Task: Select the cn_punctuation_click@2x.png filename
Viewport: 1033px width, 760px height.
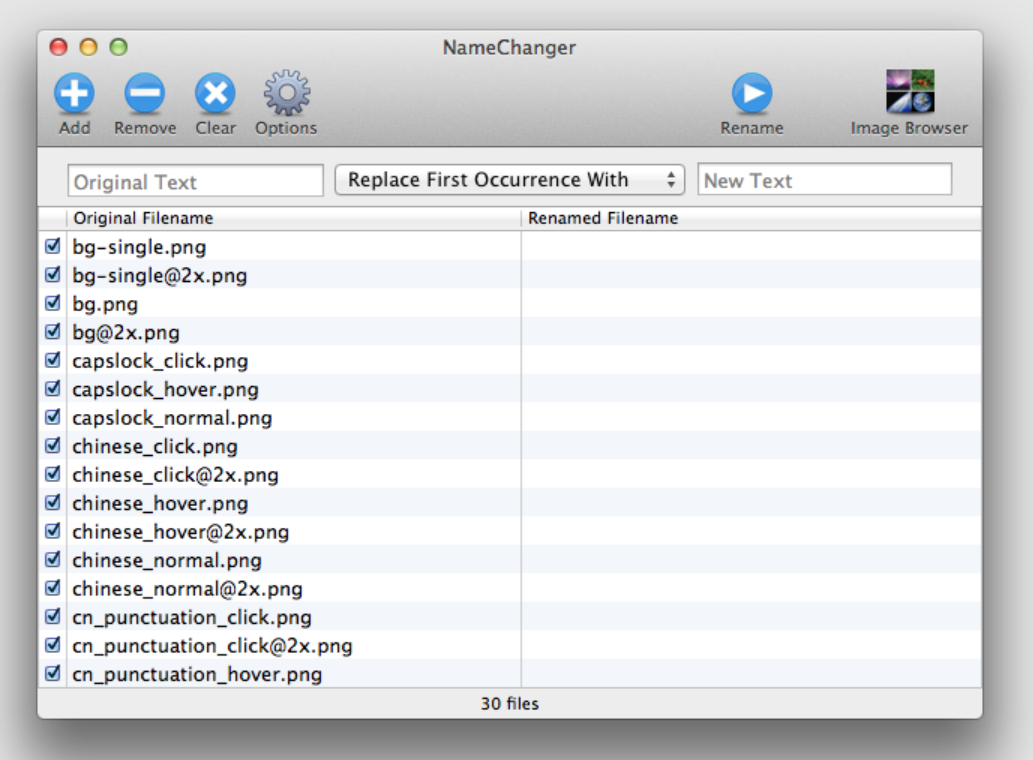Action: 212,646
